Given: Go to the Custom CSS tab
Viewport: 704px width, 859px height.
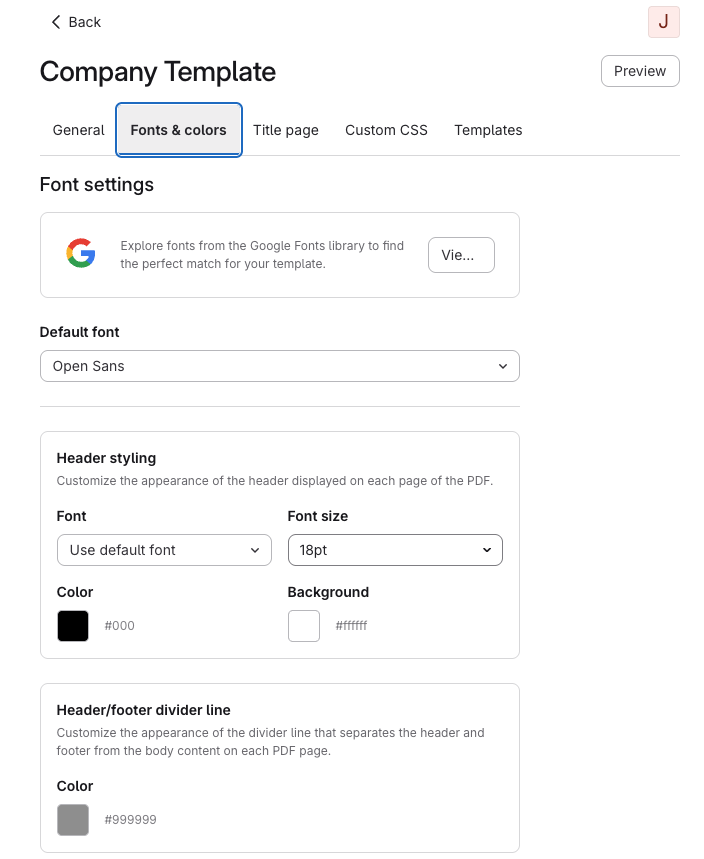Looking at the screenshot, I should click(386, 130).
